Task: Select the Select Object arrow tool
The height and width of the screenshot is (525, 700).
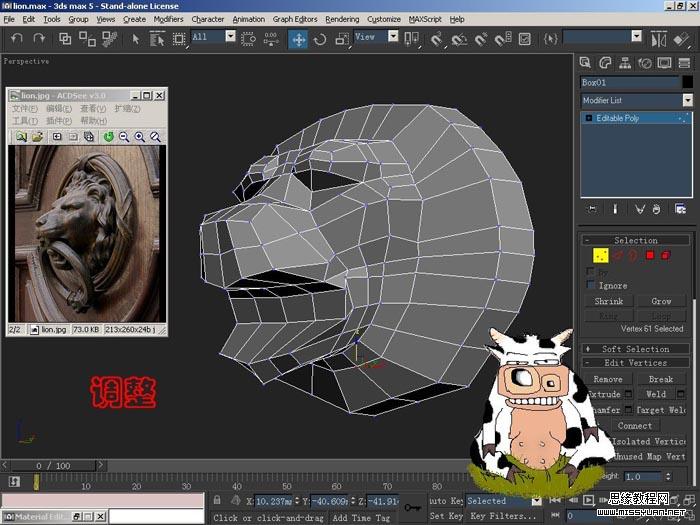Action: 136,39
